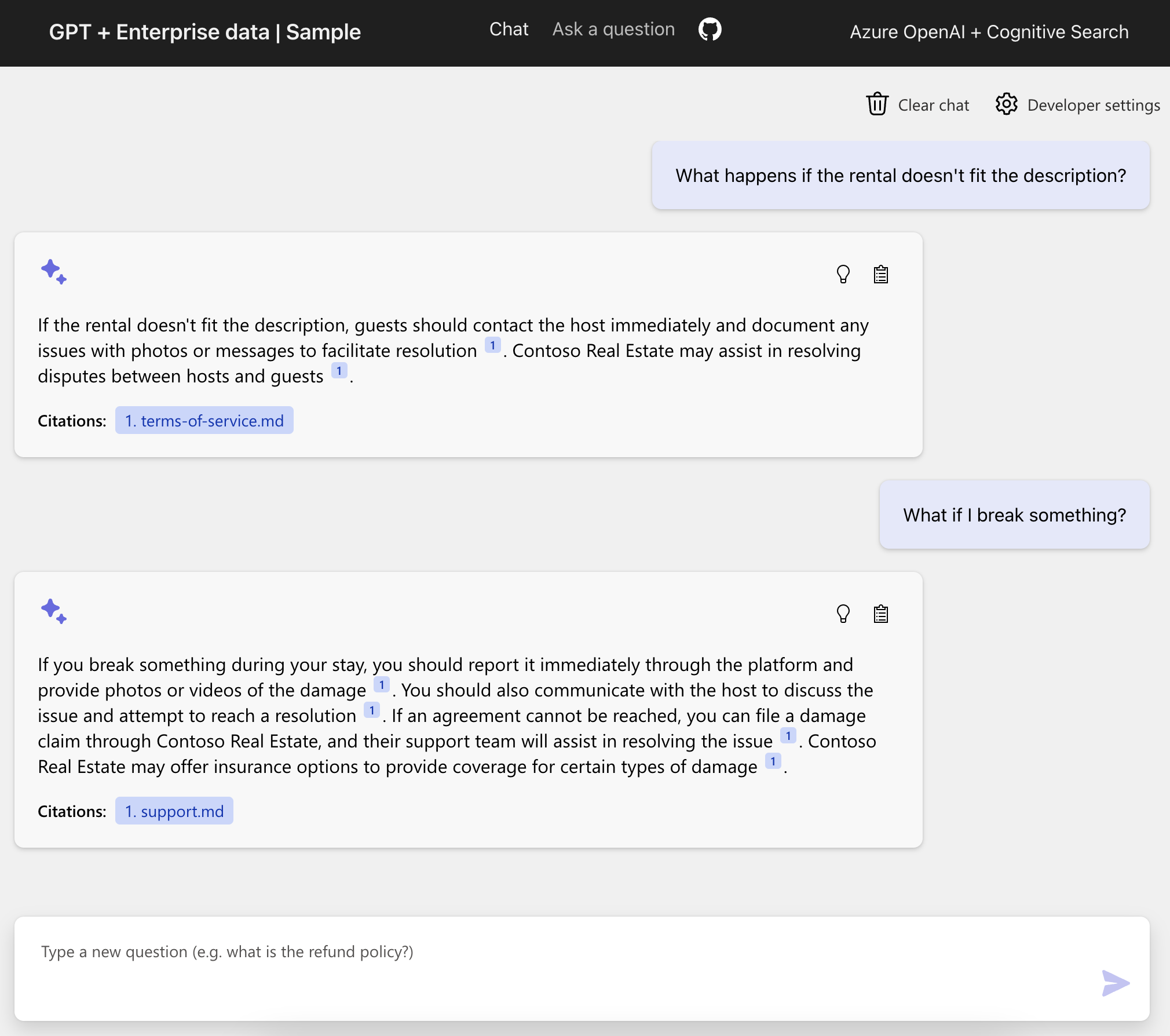Switch to Ask a question tab
This screenshot has width=1170, height=1036.
pos(613,30)
